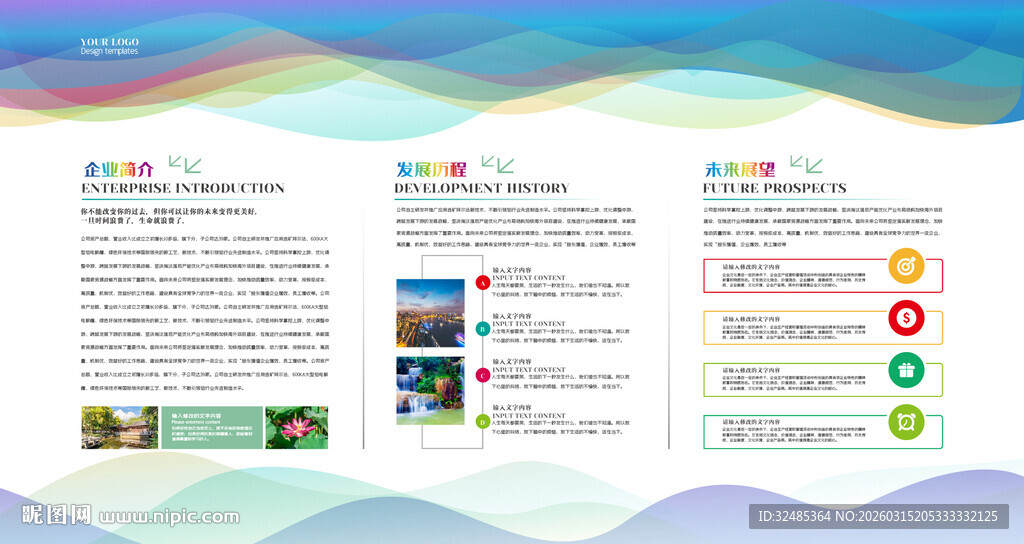Click the DEVELOPMENT HISTORY title
The image size is (1024, 544).
482,189
